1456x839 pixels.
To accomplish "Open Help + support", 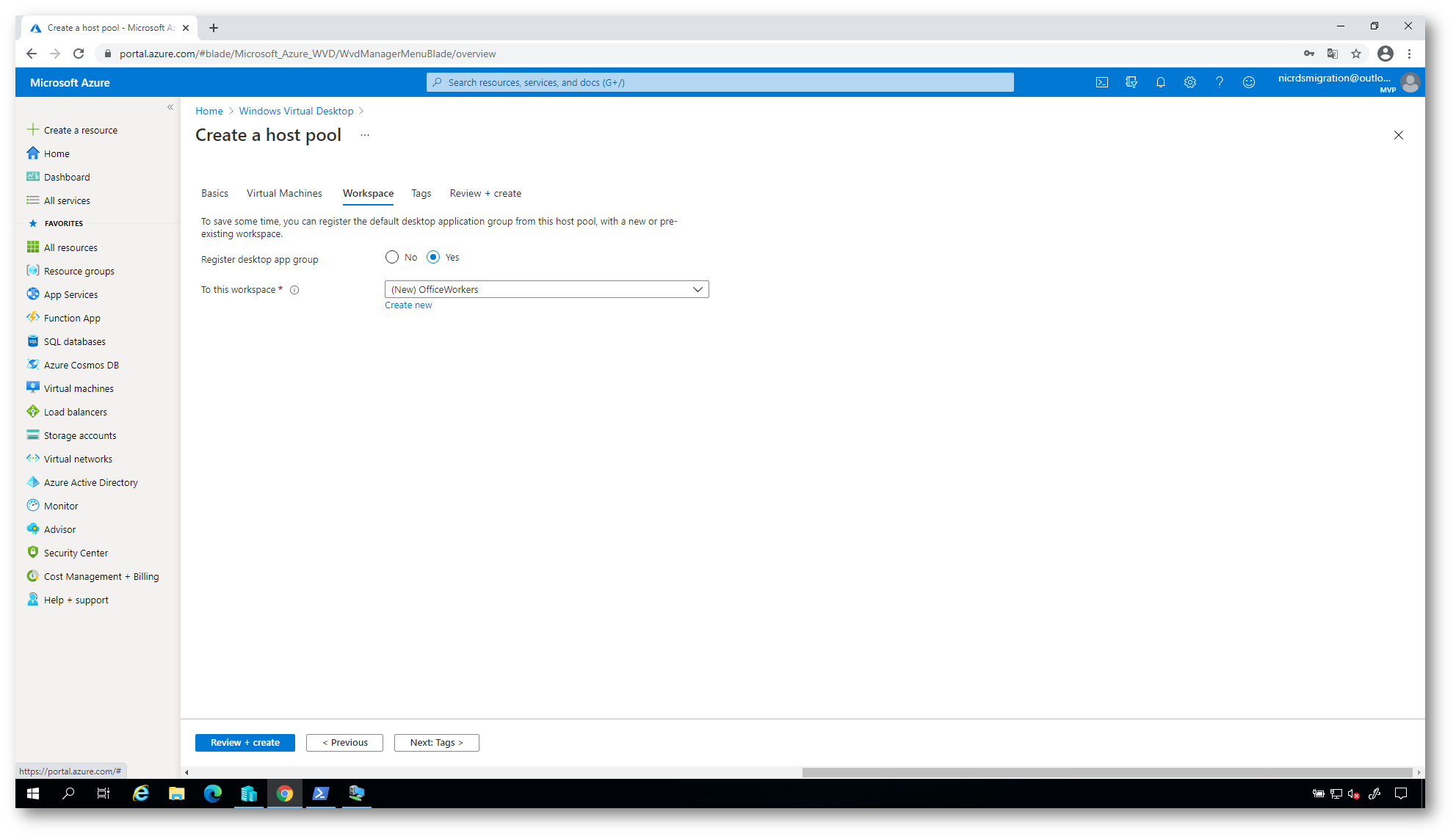I will 68,600.
